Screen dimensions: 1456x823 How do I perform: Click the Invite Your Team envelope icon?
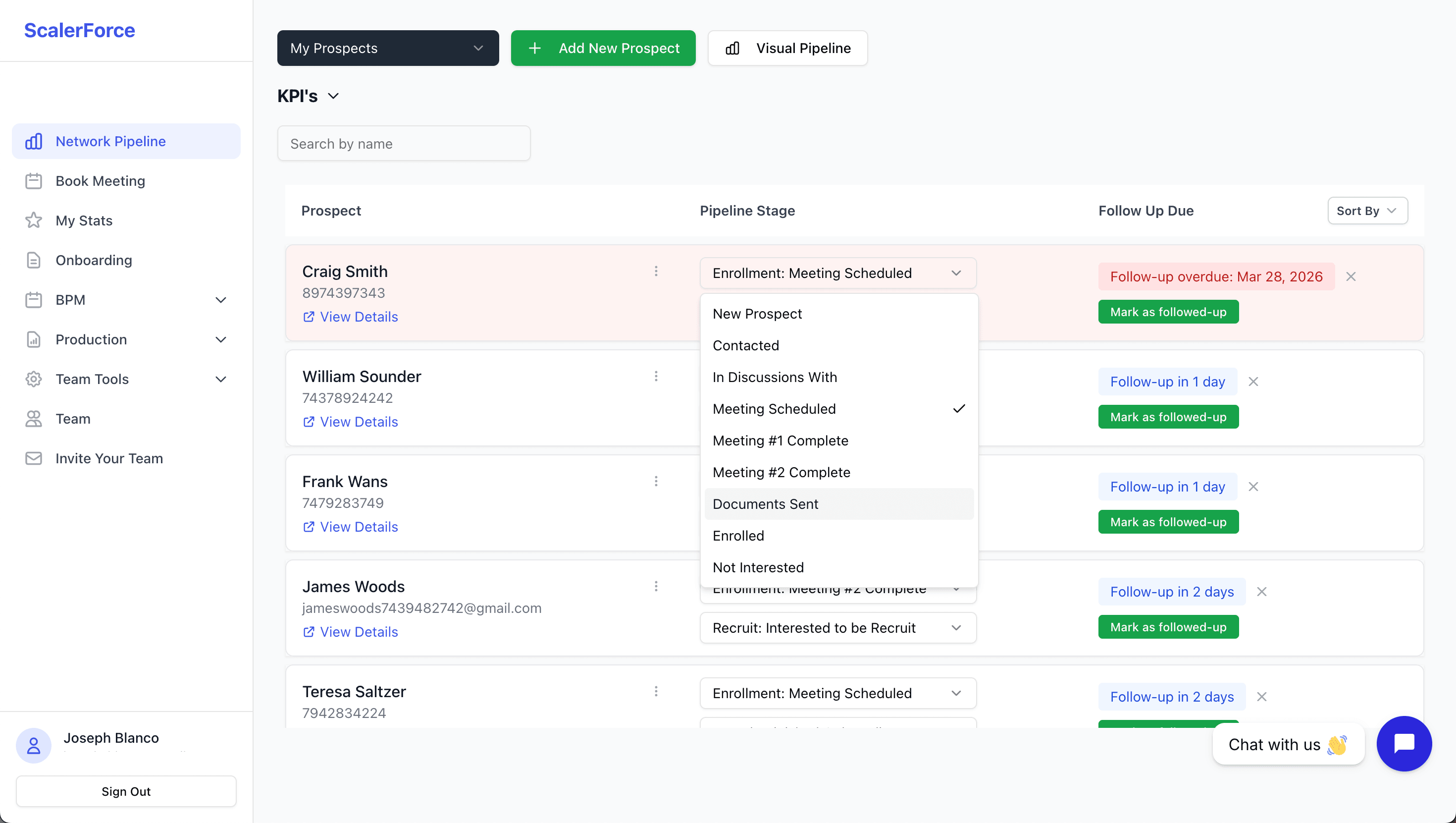(34, 458)
